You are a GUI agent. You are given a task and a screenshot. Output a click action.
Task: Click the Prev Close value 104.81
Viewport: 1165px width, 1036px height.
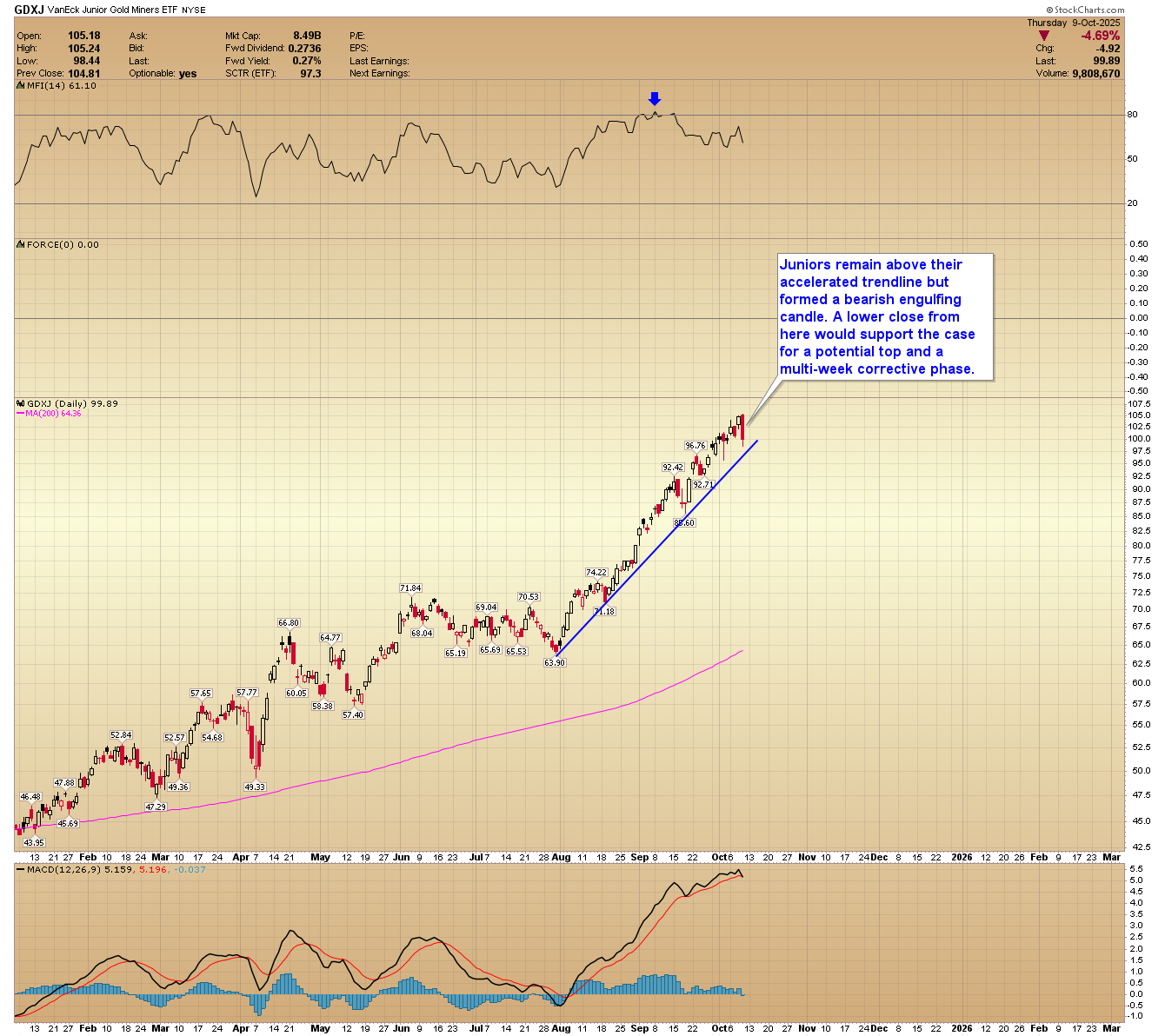(x=83, y=74)
